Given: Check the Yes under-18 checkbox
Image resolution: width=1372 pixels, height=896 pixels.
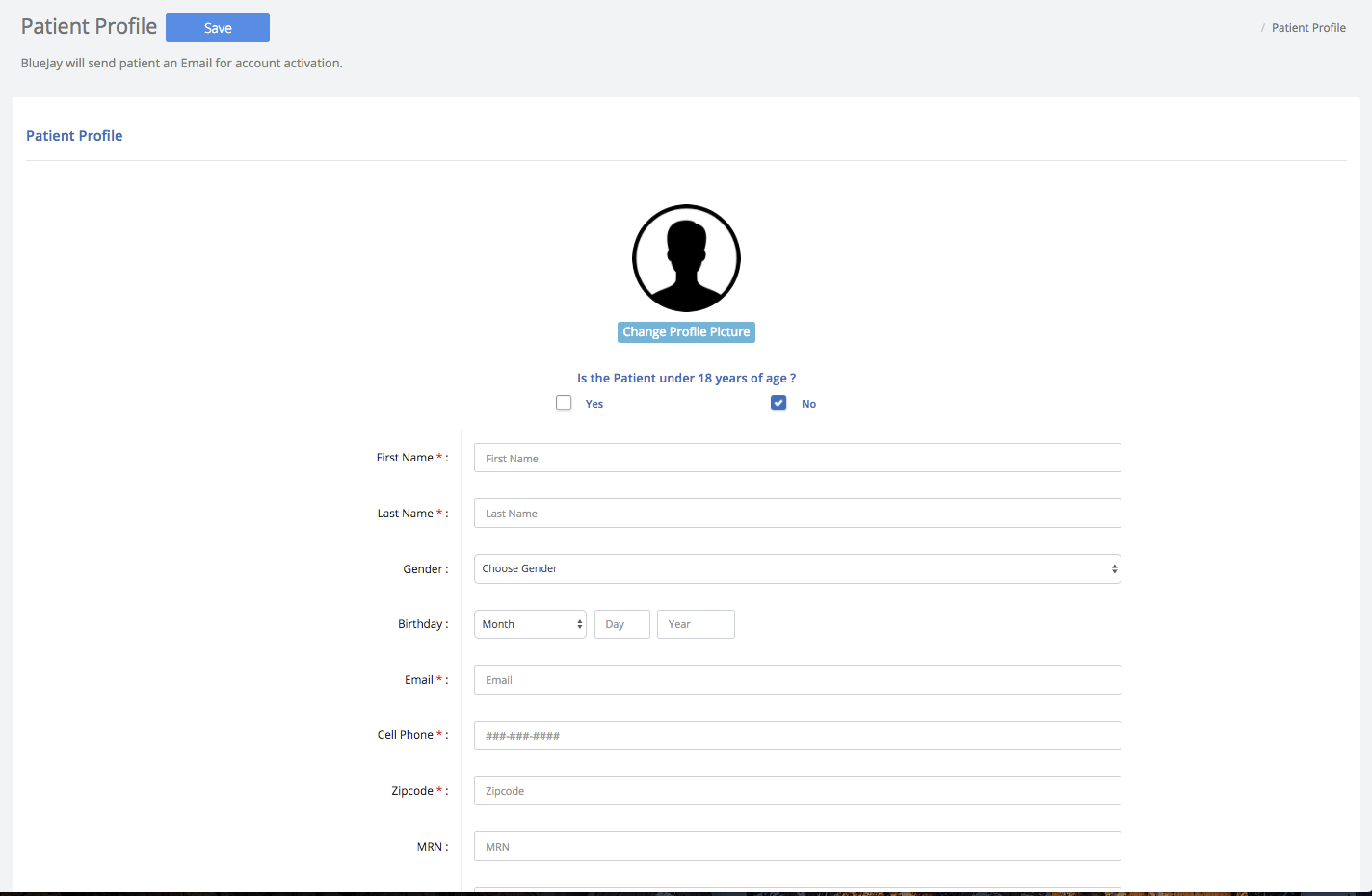Looking at the screenshot, I should click(x=564, y=403).
